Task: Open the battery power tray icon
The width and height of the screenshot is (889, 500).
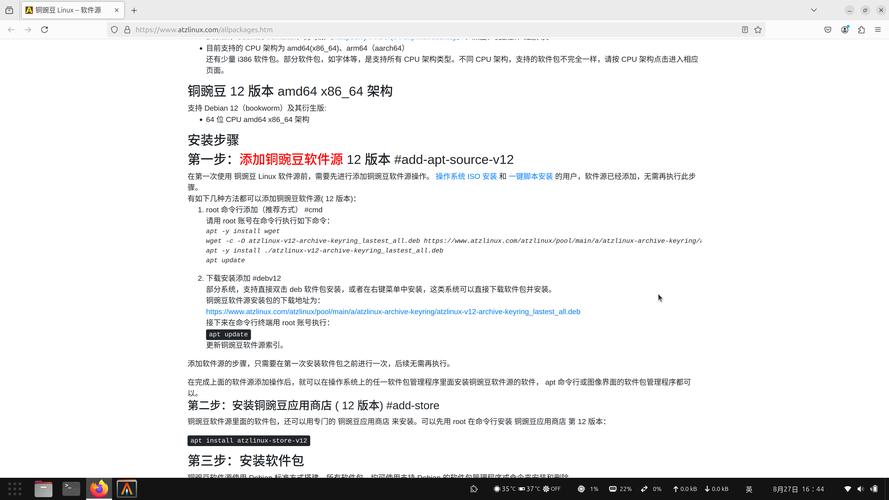Action: (x=874, y=489)
